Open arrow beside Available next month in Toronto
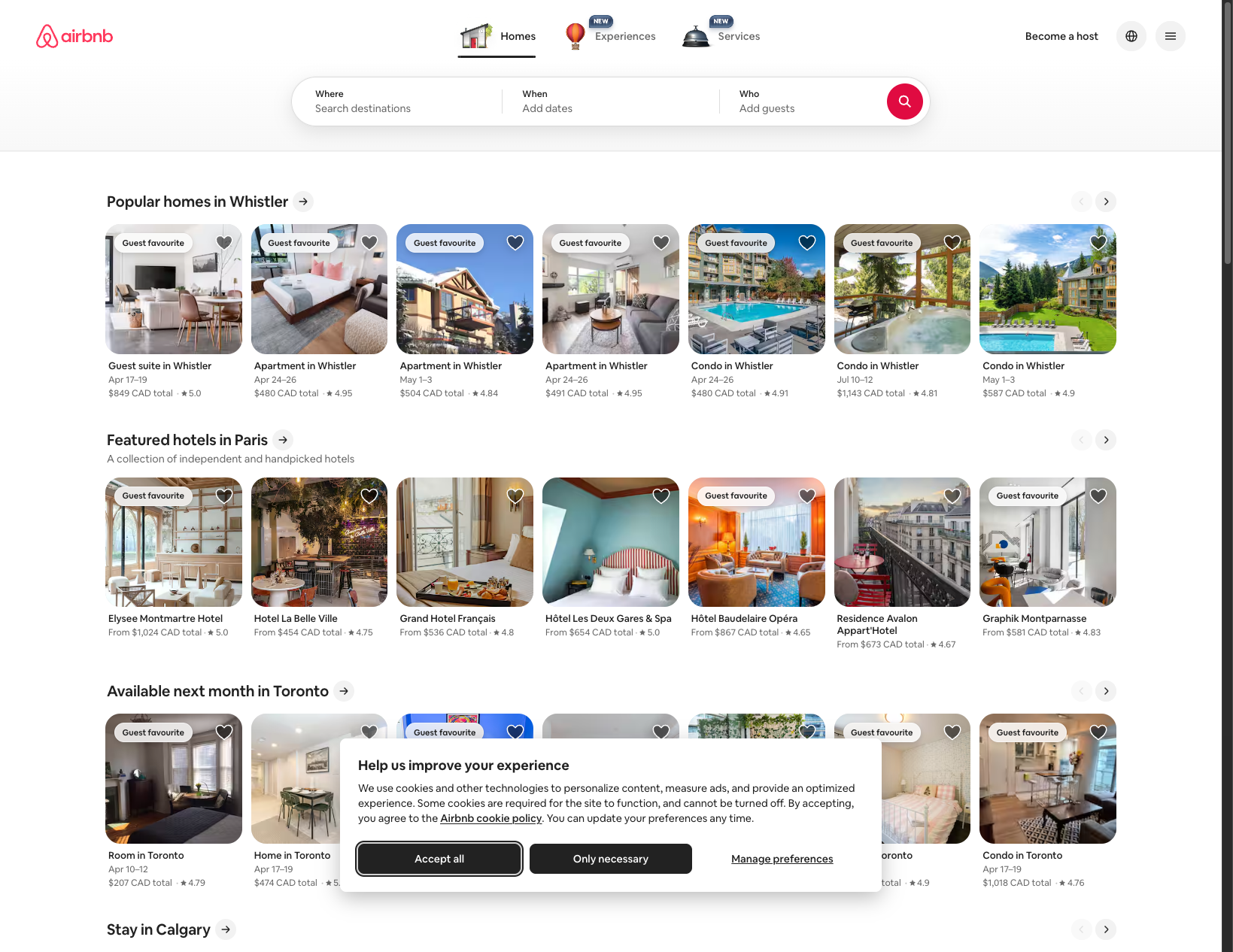The height and width of the screenshot is (952, 1233). pos(344,691)
